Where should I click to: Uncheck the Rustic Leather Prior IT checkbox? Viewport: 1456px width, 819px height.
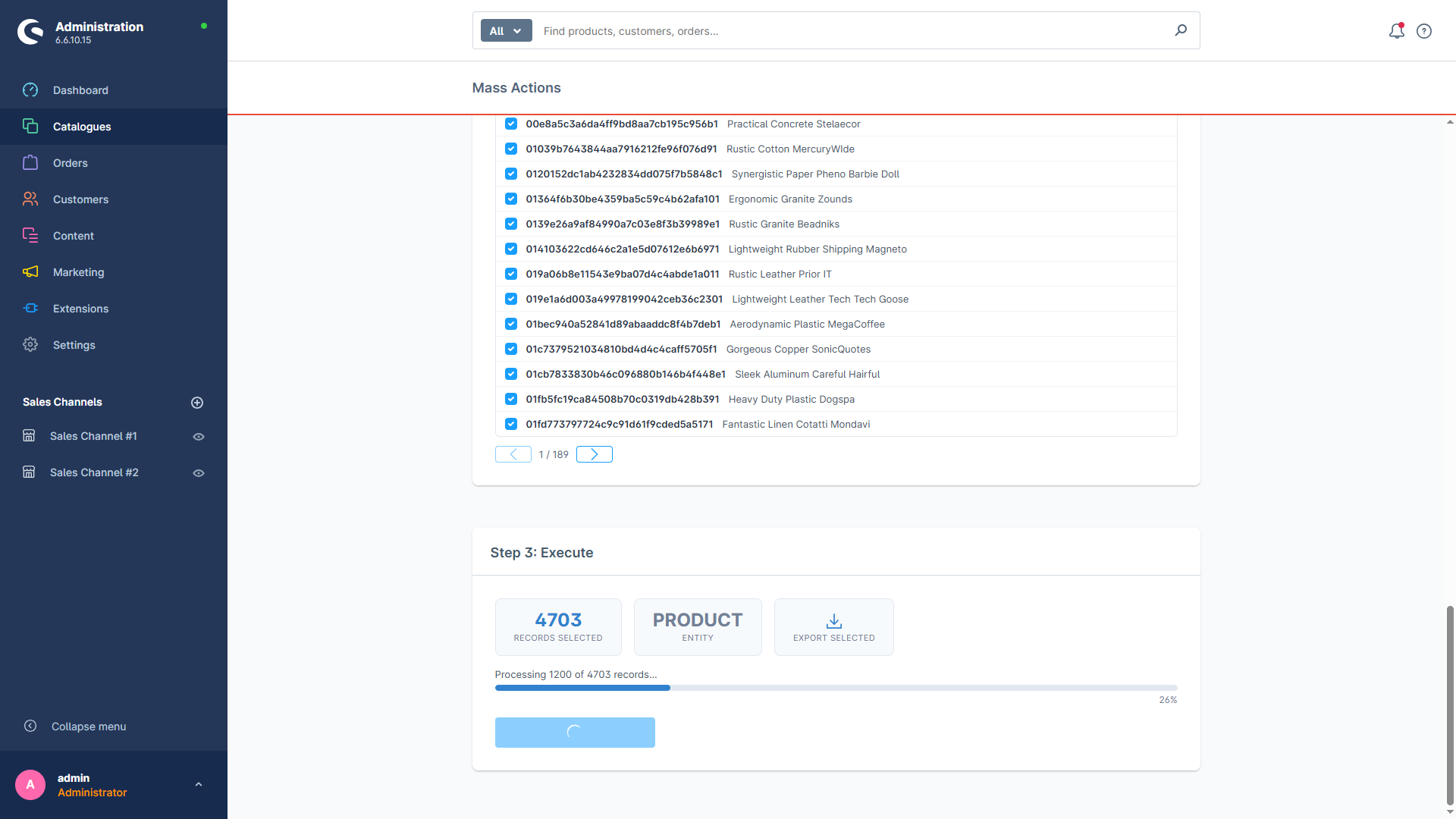point(511,274)
